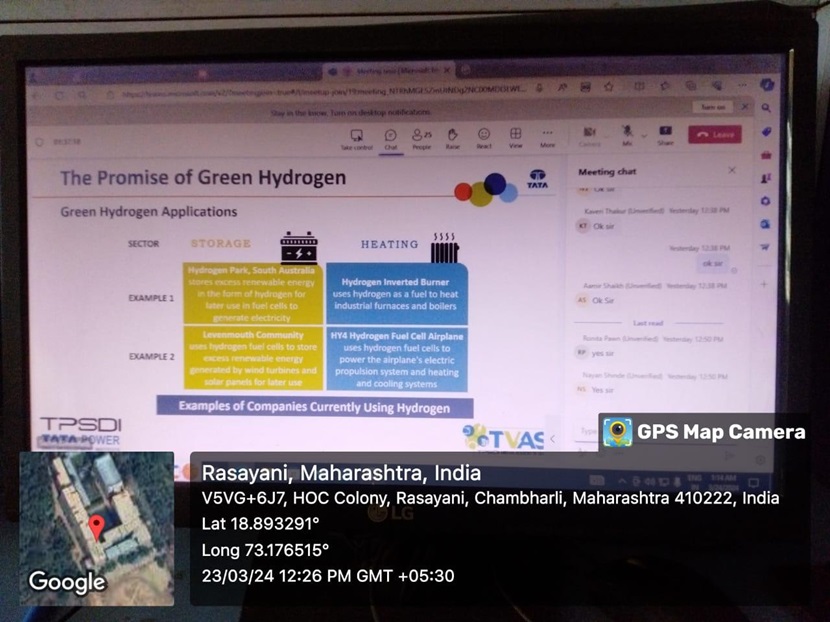Image resolution: width=830 pixels, height=622 pixels.
Task: Click the network icon in the system tray
Action: click(664, 480)
